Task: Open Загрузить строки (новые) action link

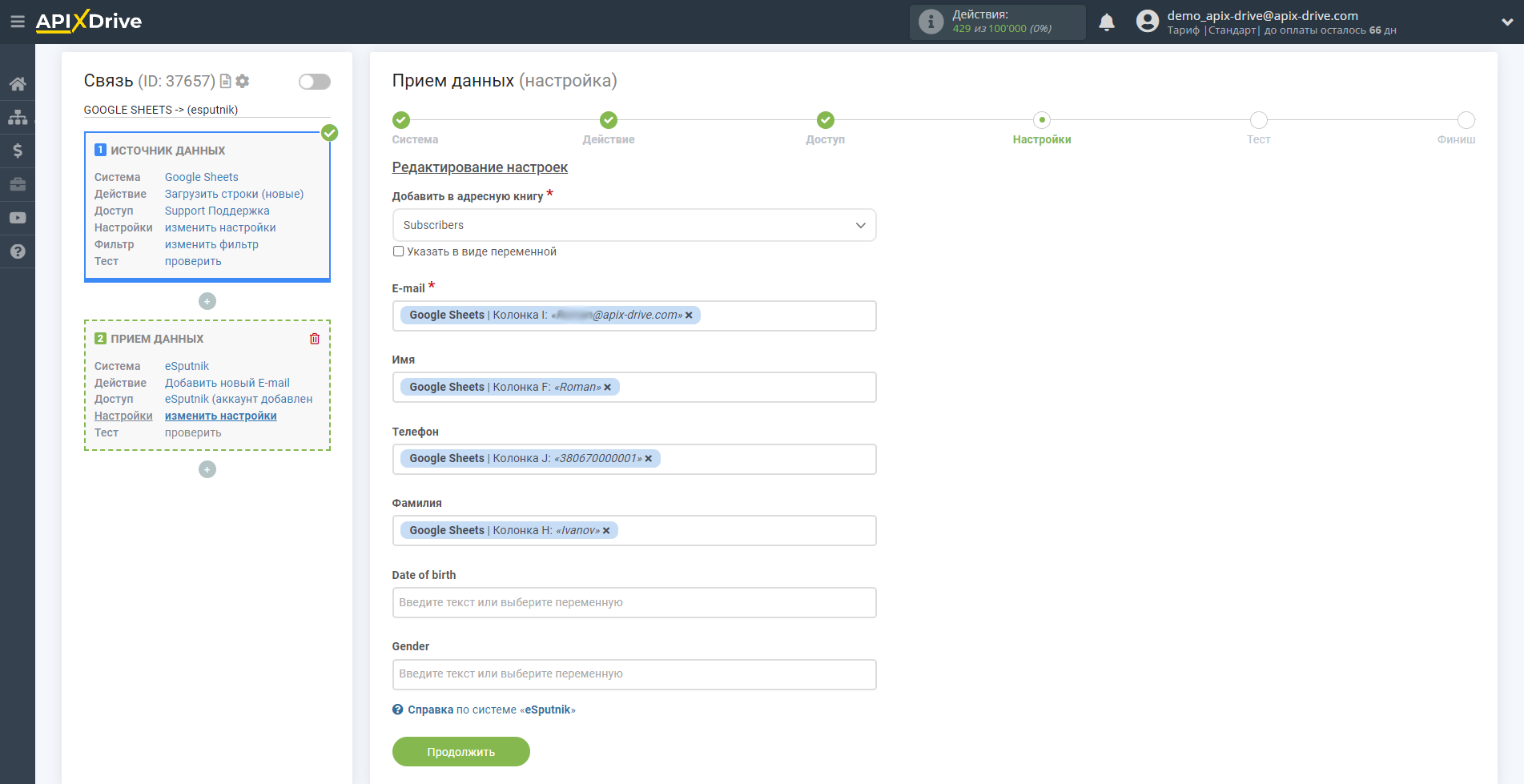Action: tap(235, 194)
